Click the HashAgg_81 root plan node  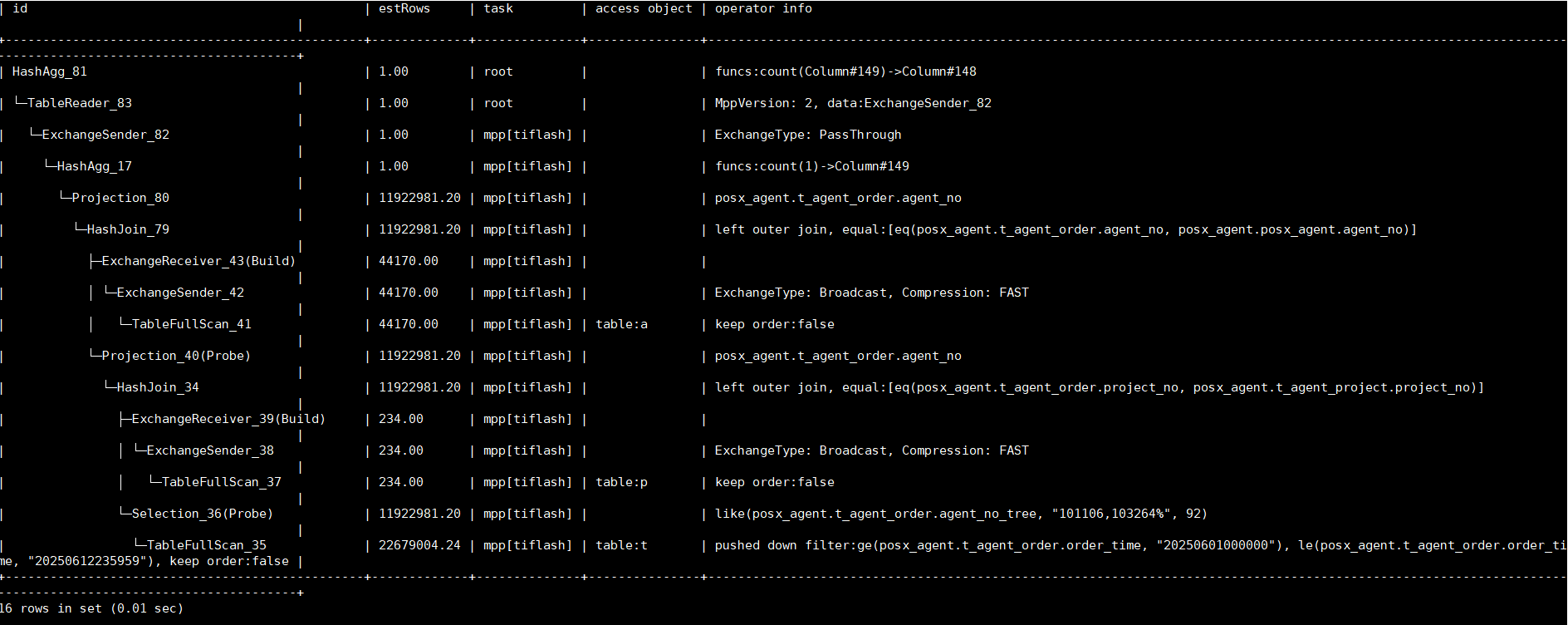tap(49, 71)
